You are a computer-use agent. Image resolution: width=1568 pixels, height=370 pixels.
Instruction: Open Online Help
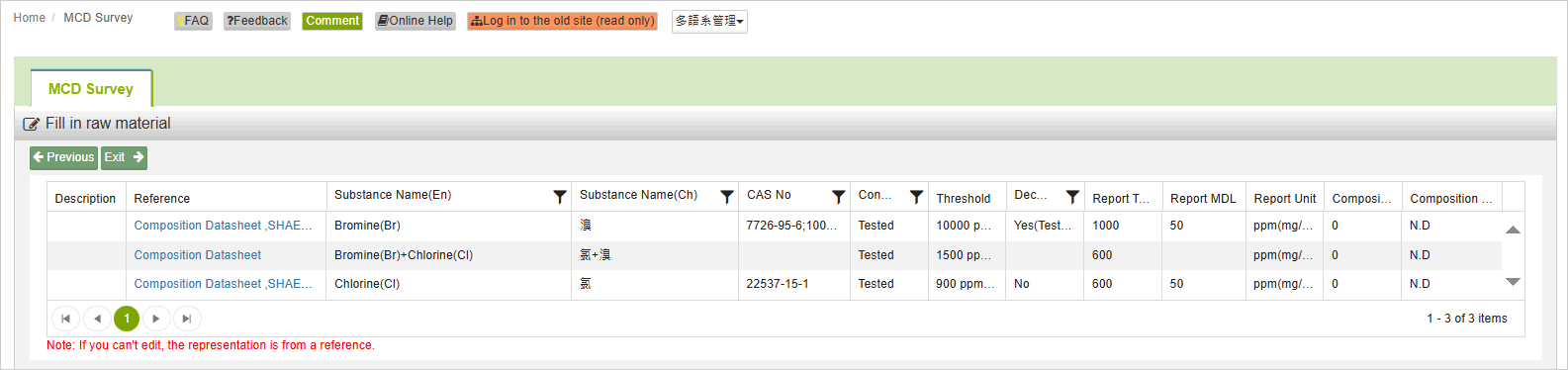tap(415, 21)
